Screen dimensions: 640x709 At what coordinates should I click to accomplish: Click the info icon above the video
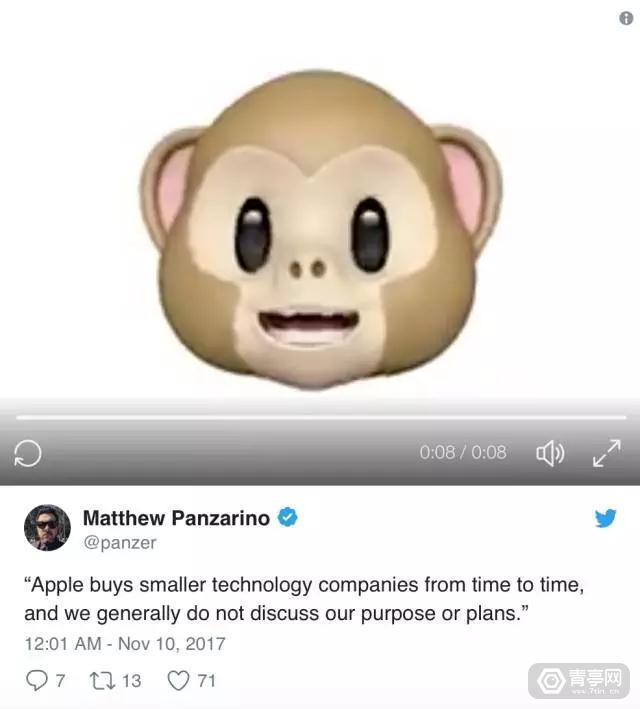click(x=626, y=19)
